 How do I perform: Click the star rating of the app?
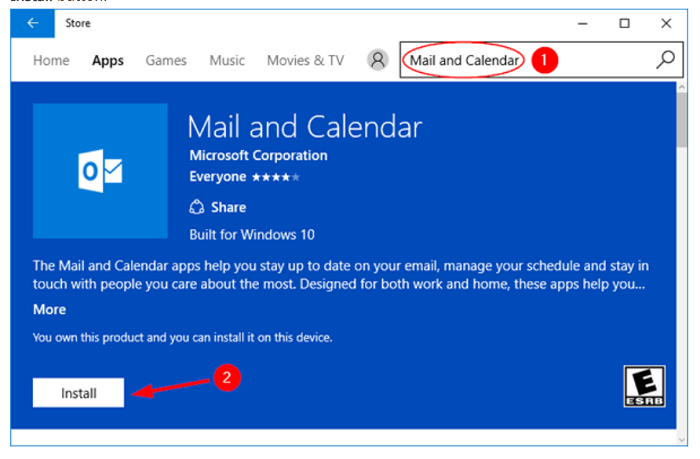[275, 177]
